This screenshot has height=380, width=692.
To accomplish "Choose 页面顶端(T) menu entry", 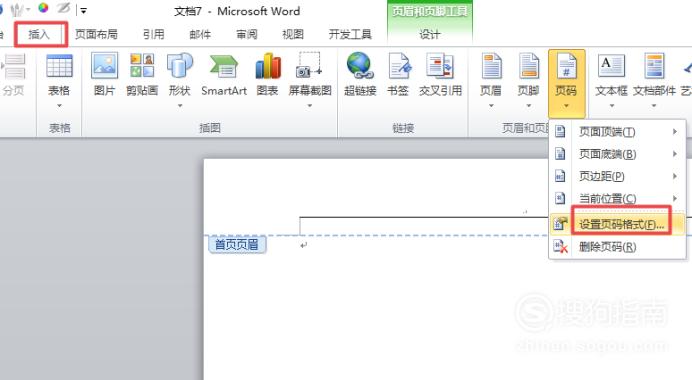I will coord(617,132).
